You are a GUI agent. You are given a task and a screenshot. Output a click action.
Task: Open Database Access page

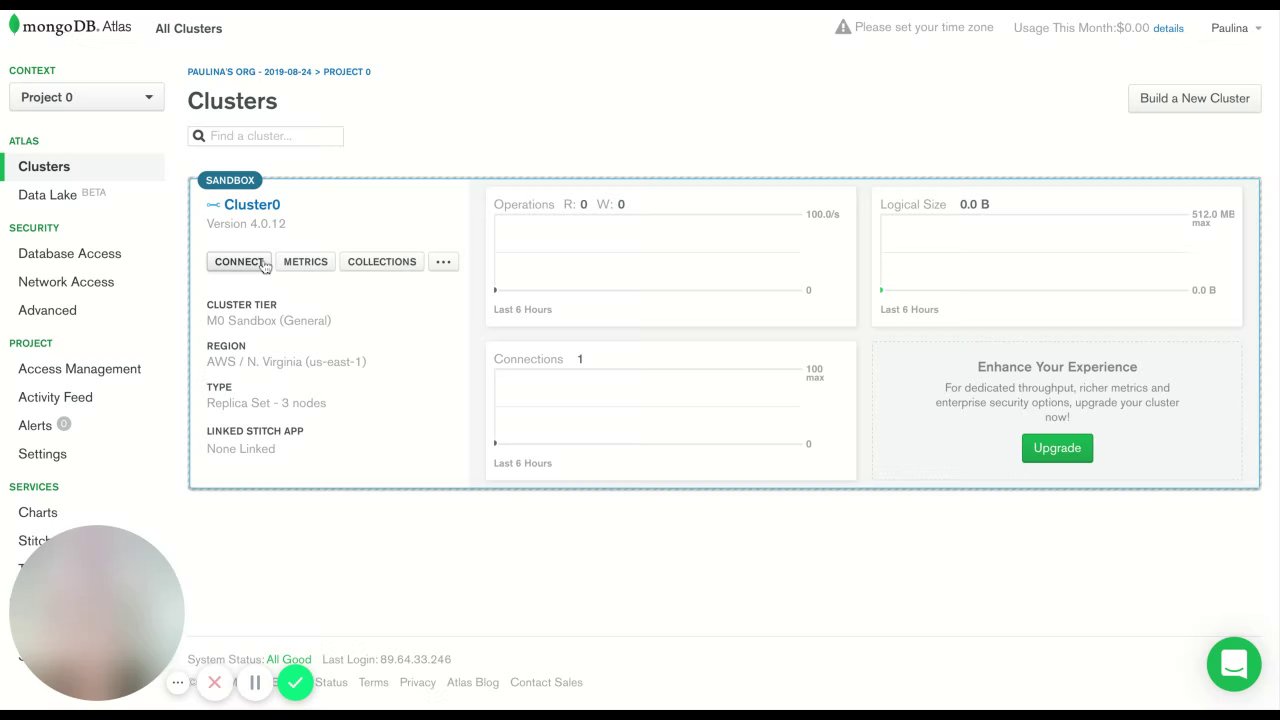click(69, 254)
